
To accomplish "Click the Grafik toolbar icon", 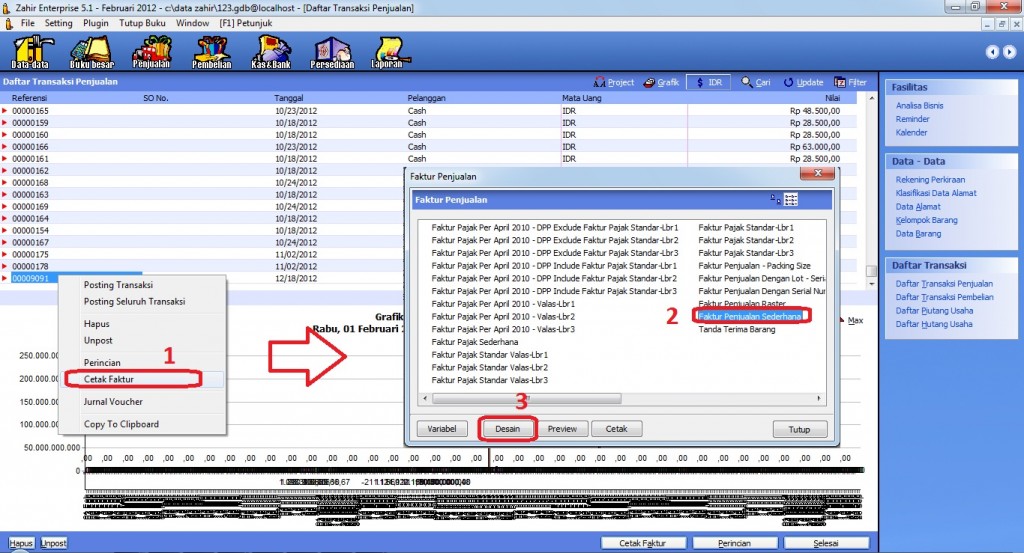I will [661, 82].
